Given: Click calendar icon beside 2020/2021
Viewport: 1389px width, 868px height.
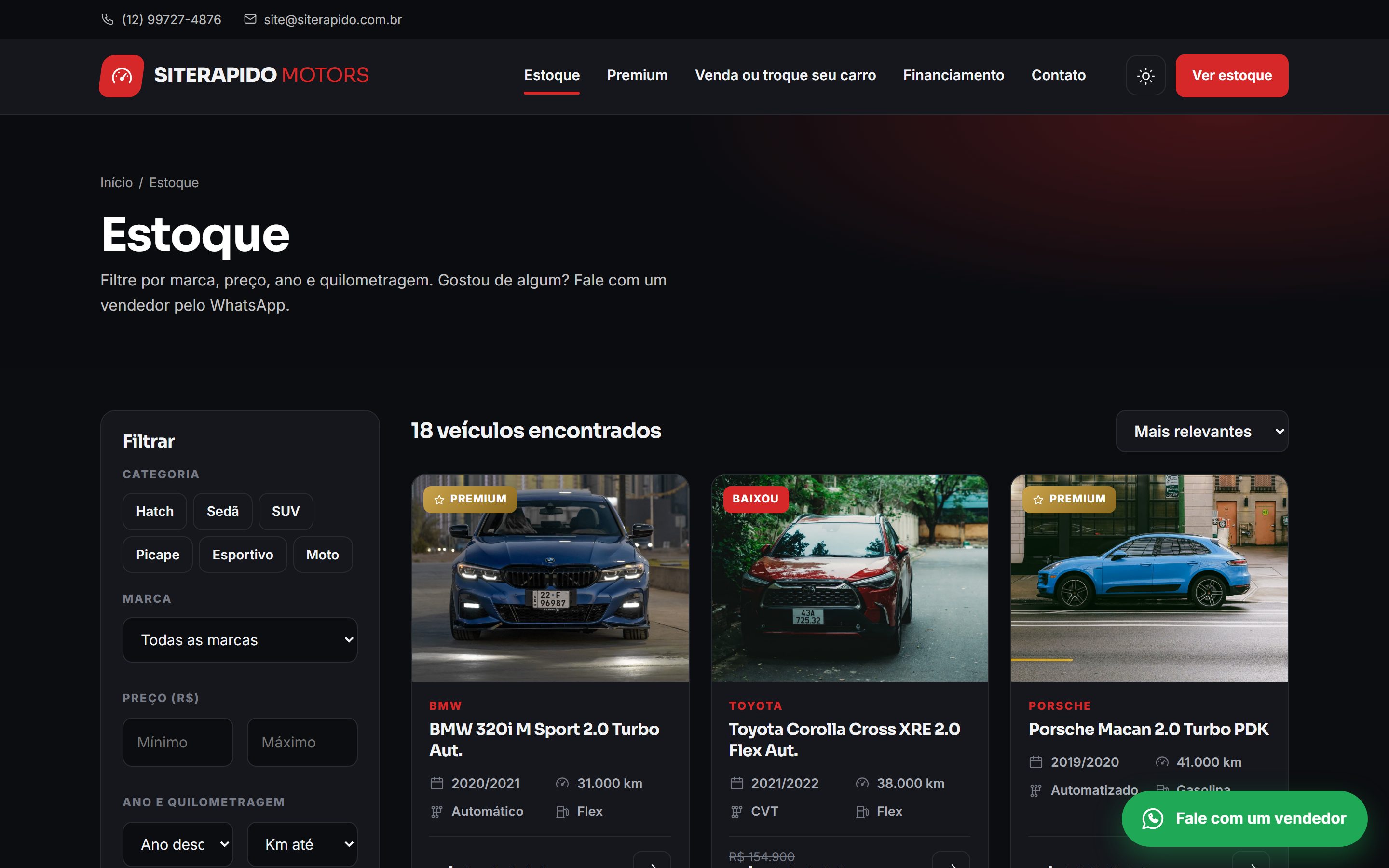Looking at the screenshot, I should click(437, 783).
